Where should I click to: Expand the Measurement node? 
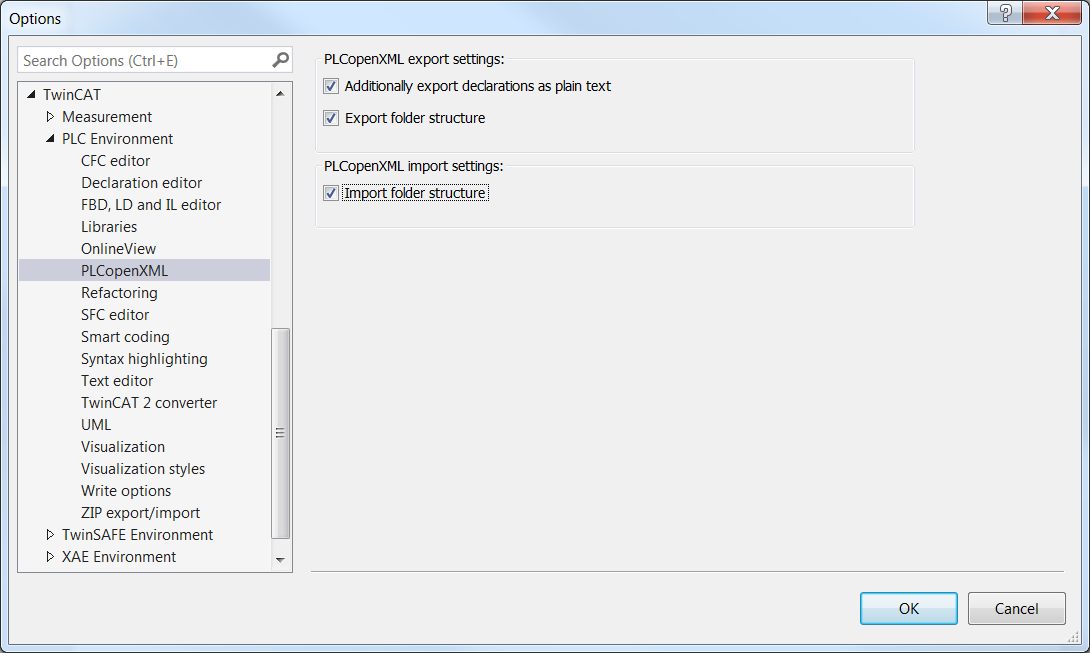point(50,116)
